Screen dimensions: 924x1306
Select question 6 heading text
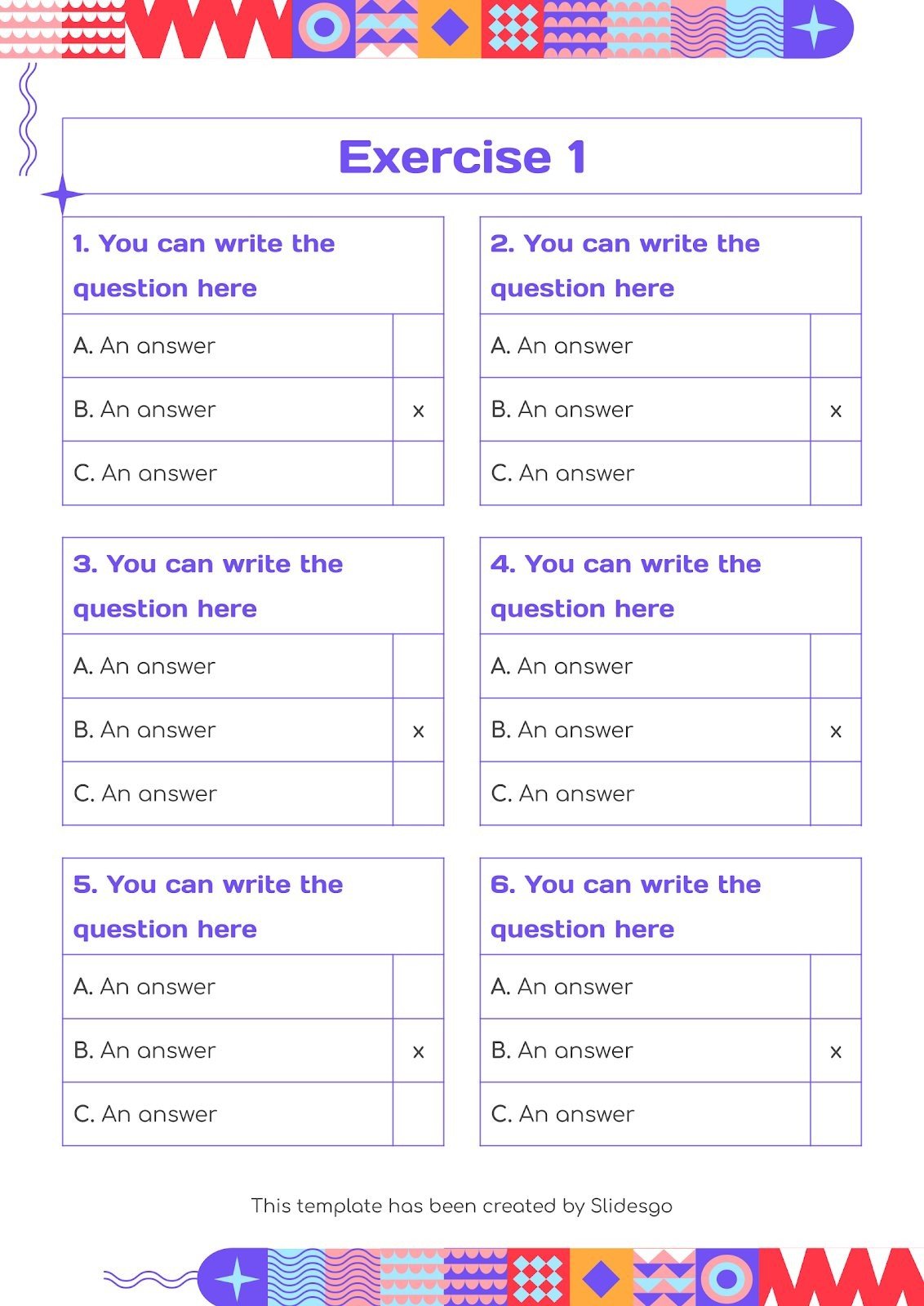tap(625, 906)
